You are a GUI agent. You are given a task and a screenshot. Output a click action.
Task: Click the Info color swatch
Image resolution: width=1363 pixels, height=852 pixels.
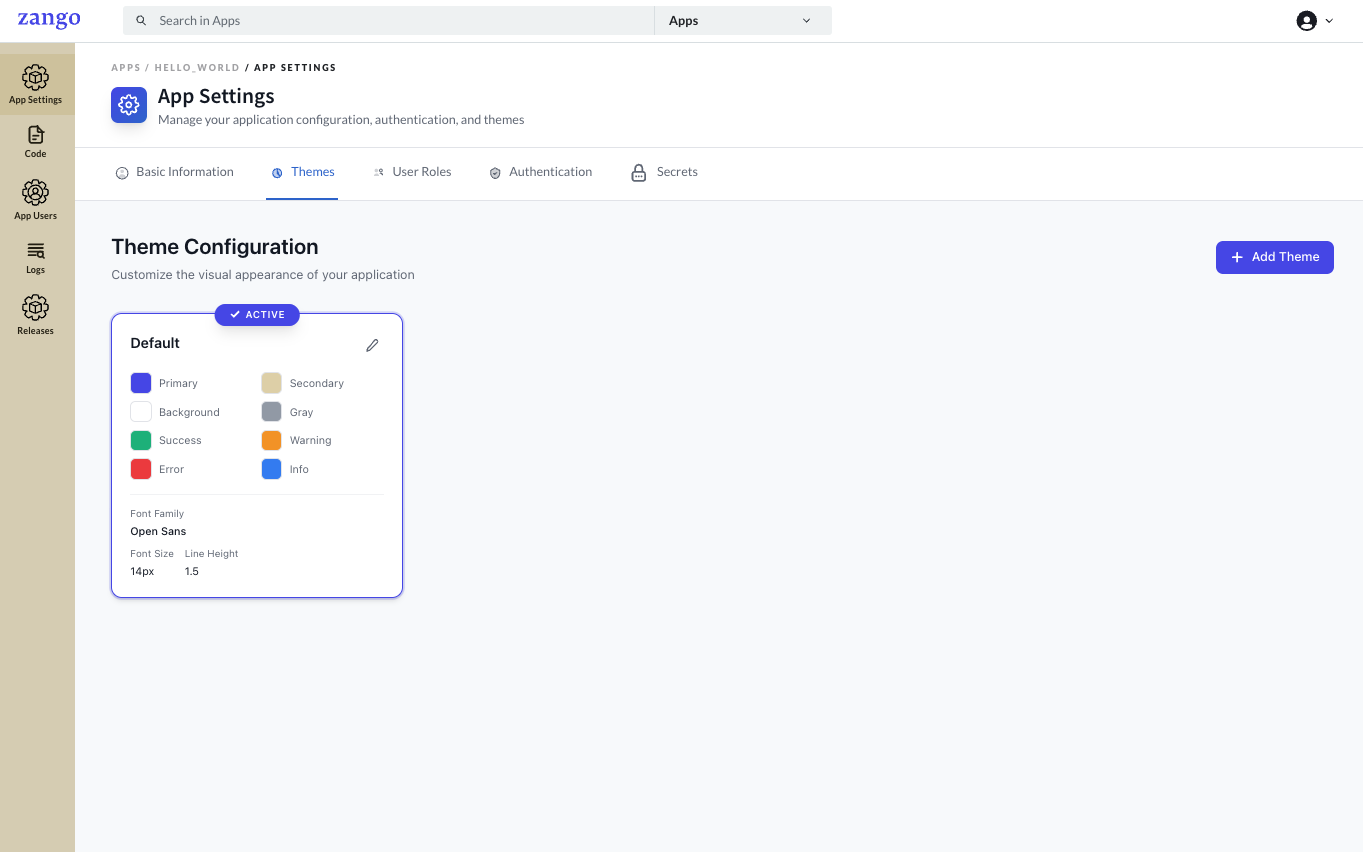(x=271, y=469)
